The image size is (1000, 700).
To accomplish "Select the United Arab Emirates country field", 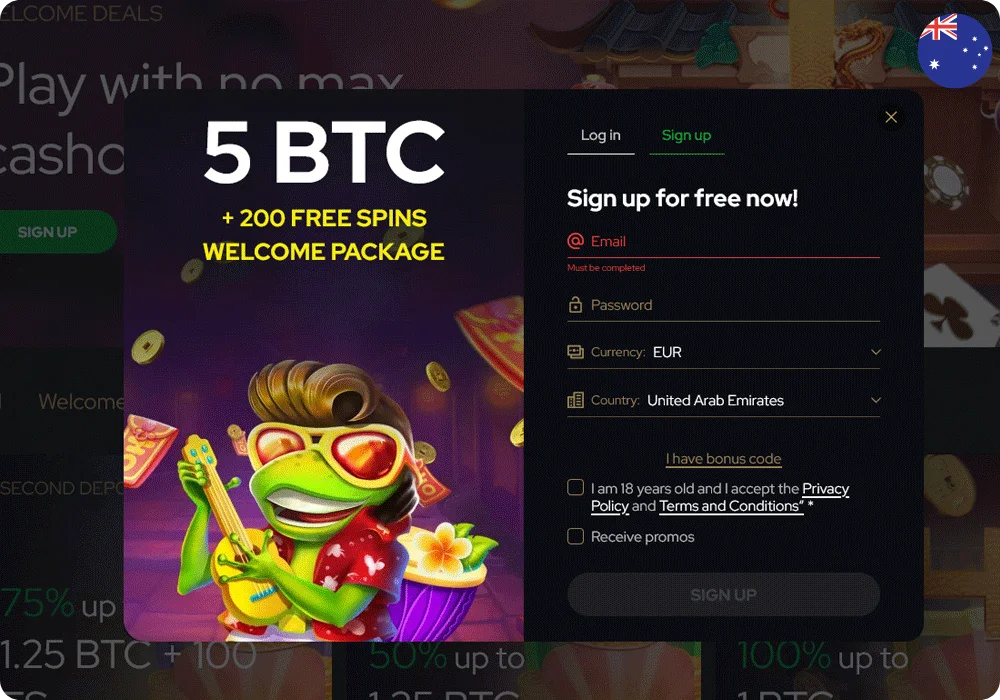I will [723, 400].
